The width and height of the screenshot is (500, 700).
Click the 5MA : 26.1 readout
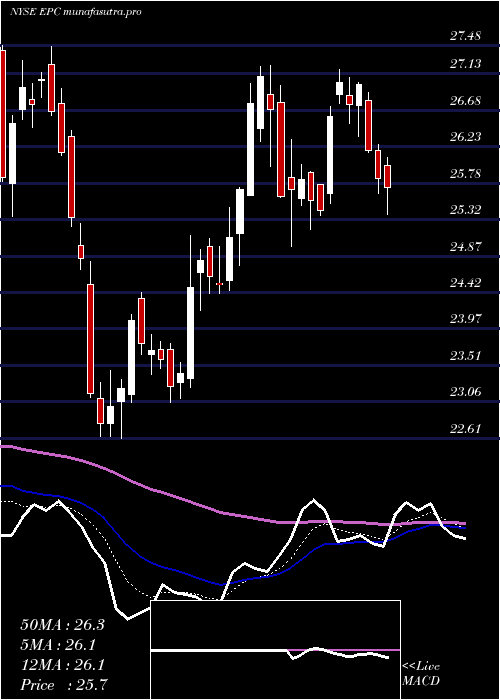point(58,645)
